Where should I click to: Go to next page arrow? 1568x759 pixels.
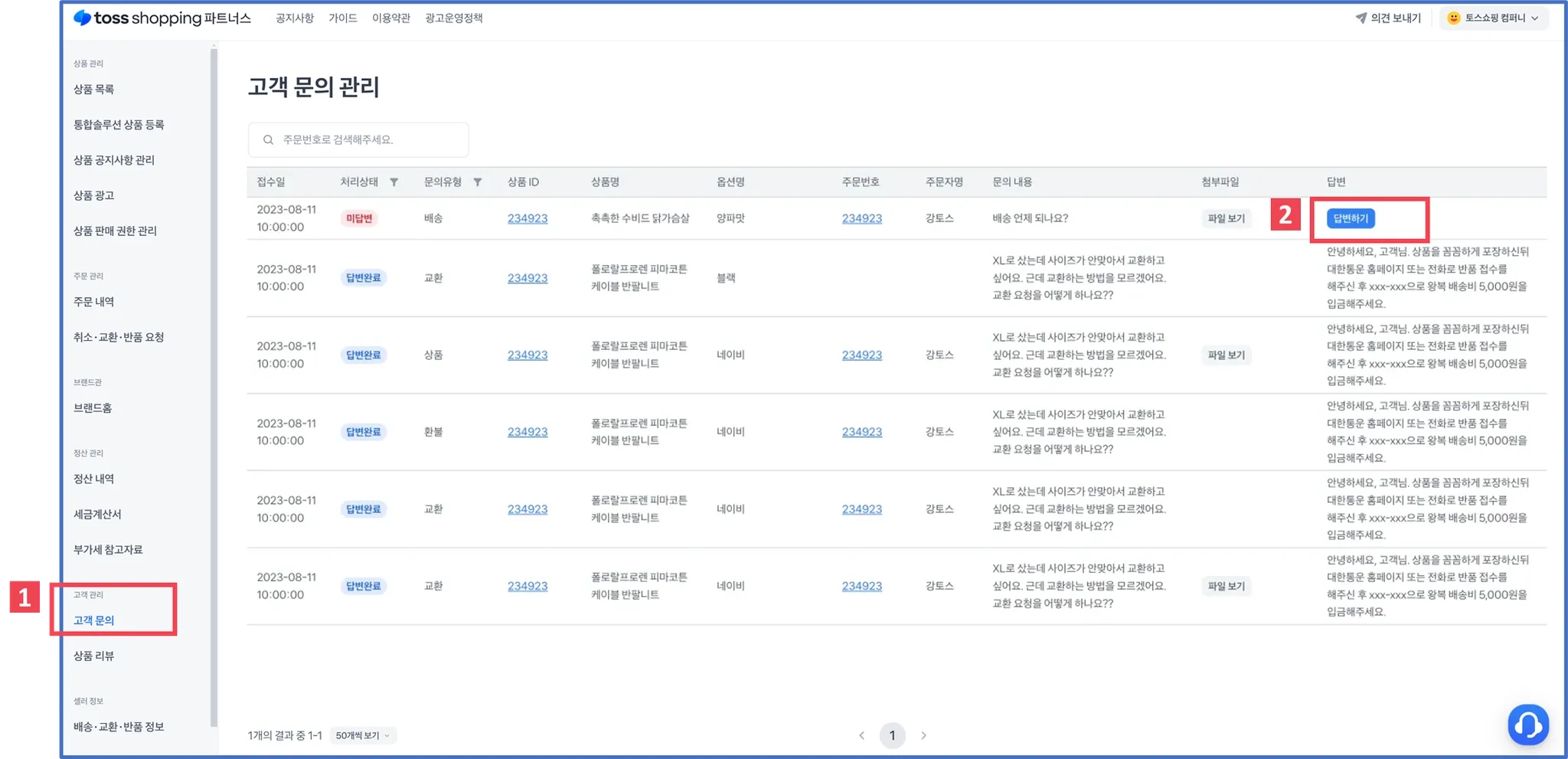click(923, 735)
